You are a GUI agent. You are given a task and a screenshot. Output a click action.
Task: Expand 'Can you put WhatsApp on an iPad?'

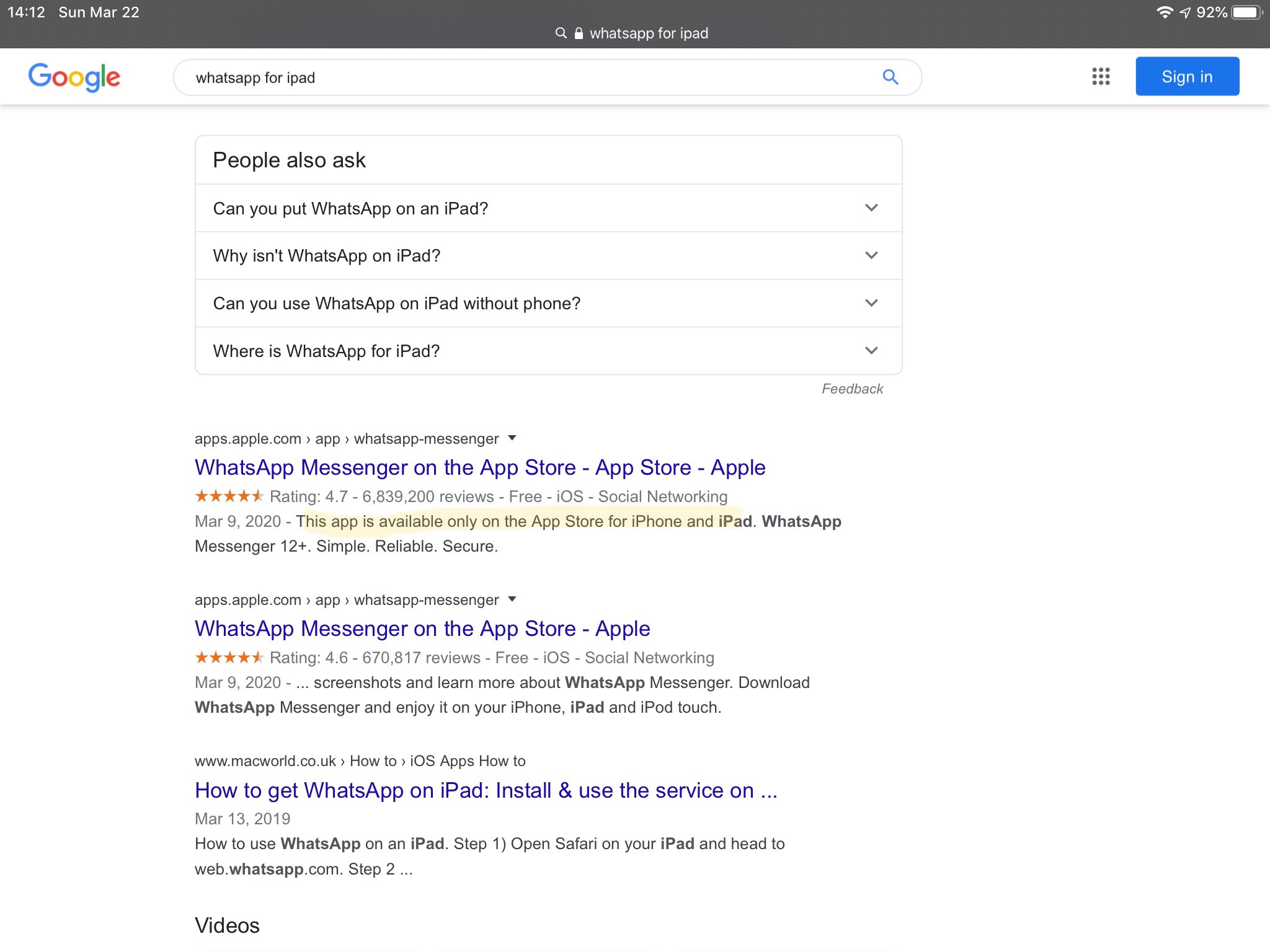pos(548,208)
